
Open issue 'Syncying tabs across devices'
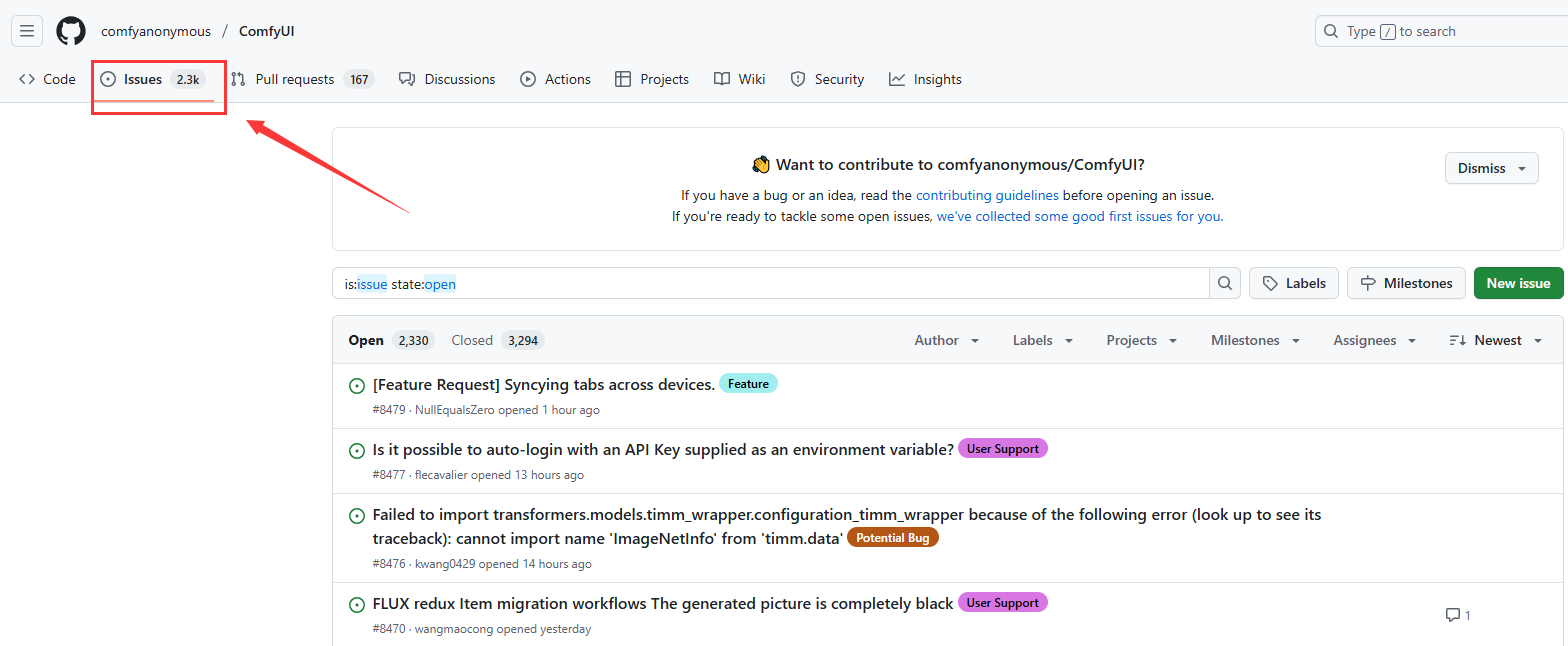[x=543, y=384]
